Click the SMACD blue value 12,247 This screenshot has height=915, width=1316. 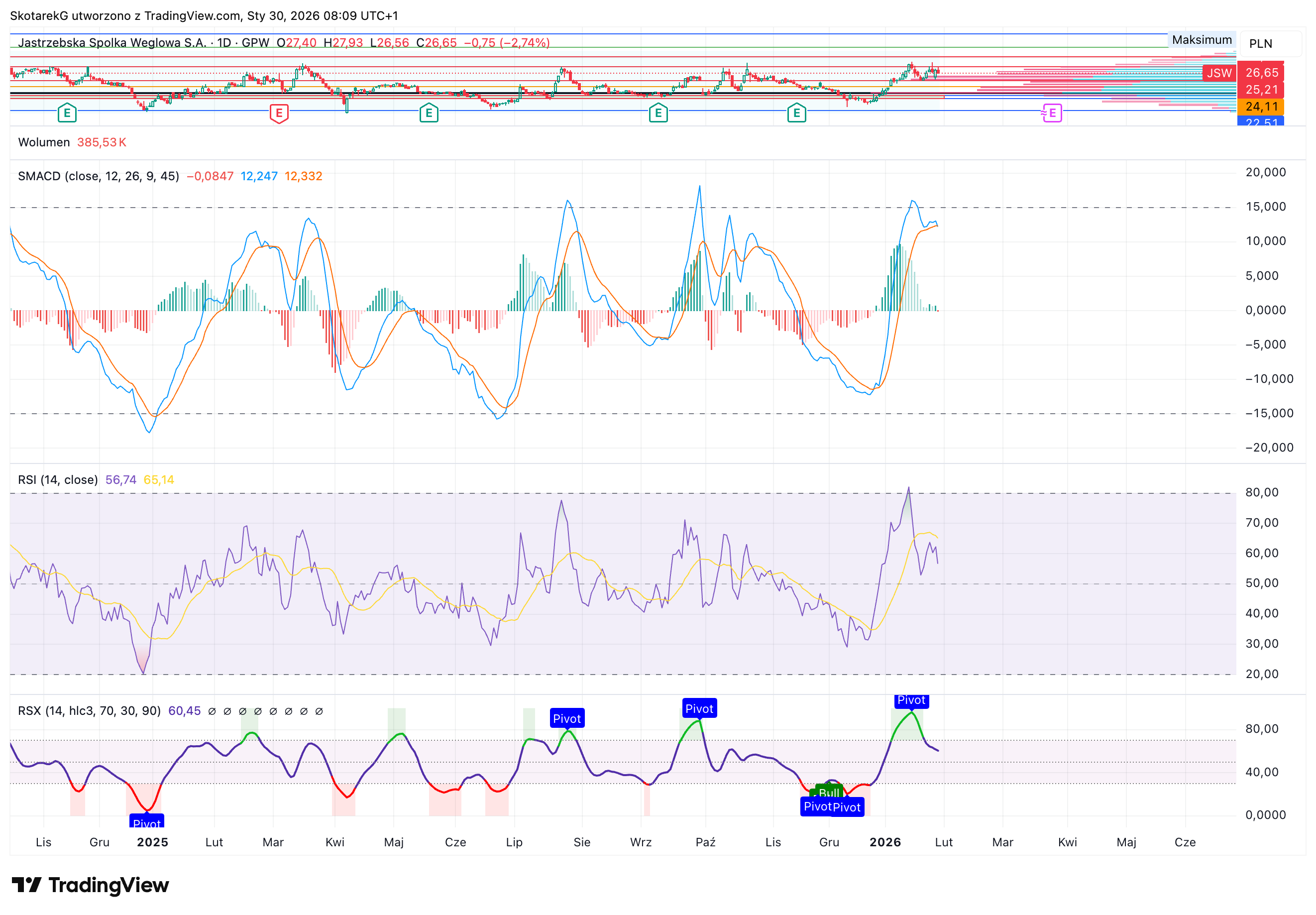coord(259,176)
